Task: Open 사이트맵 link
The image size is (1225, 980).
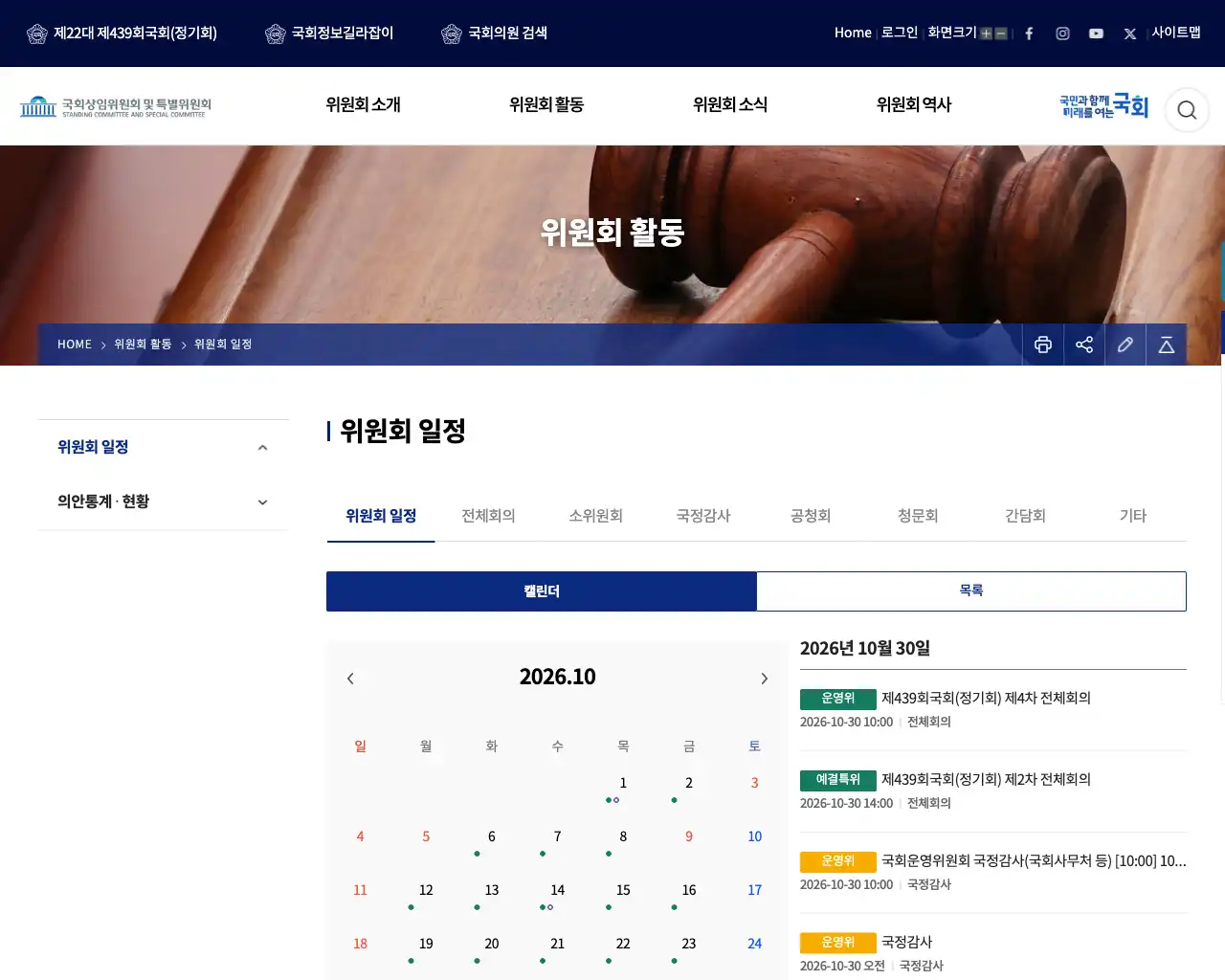Action: tap(1176, 33)
